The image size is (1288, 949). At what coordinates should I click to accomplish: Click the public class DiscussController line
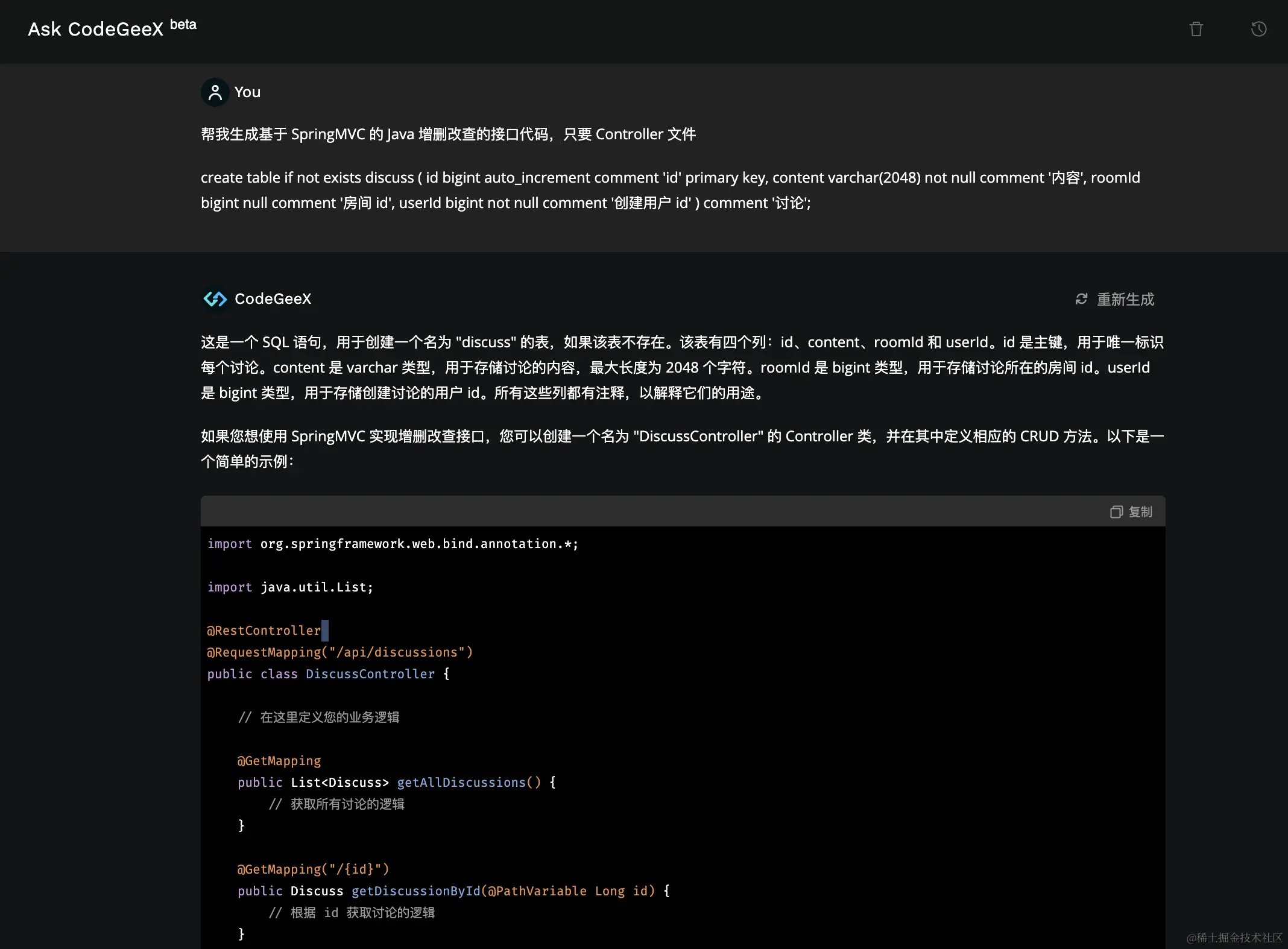(329, 674)
